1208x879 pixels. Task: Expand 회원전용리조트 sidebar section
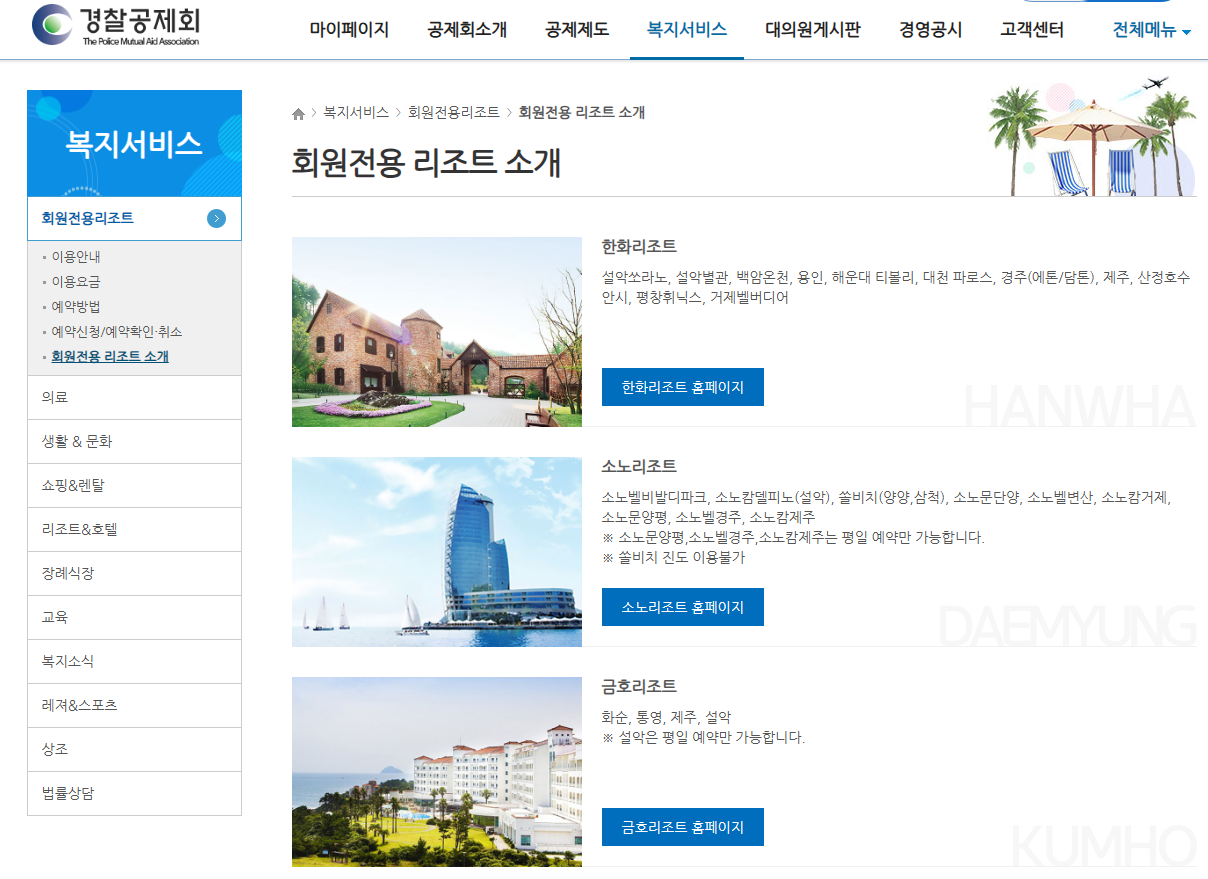tap(134, 218)
